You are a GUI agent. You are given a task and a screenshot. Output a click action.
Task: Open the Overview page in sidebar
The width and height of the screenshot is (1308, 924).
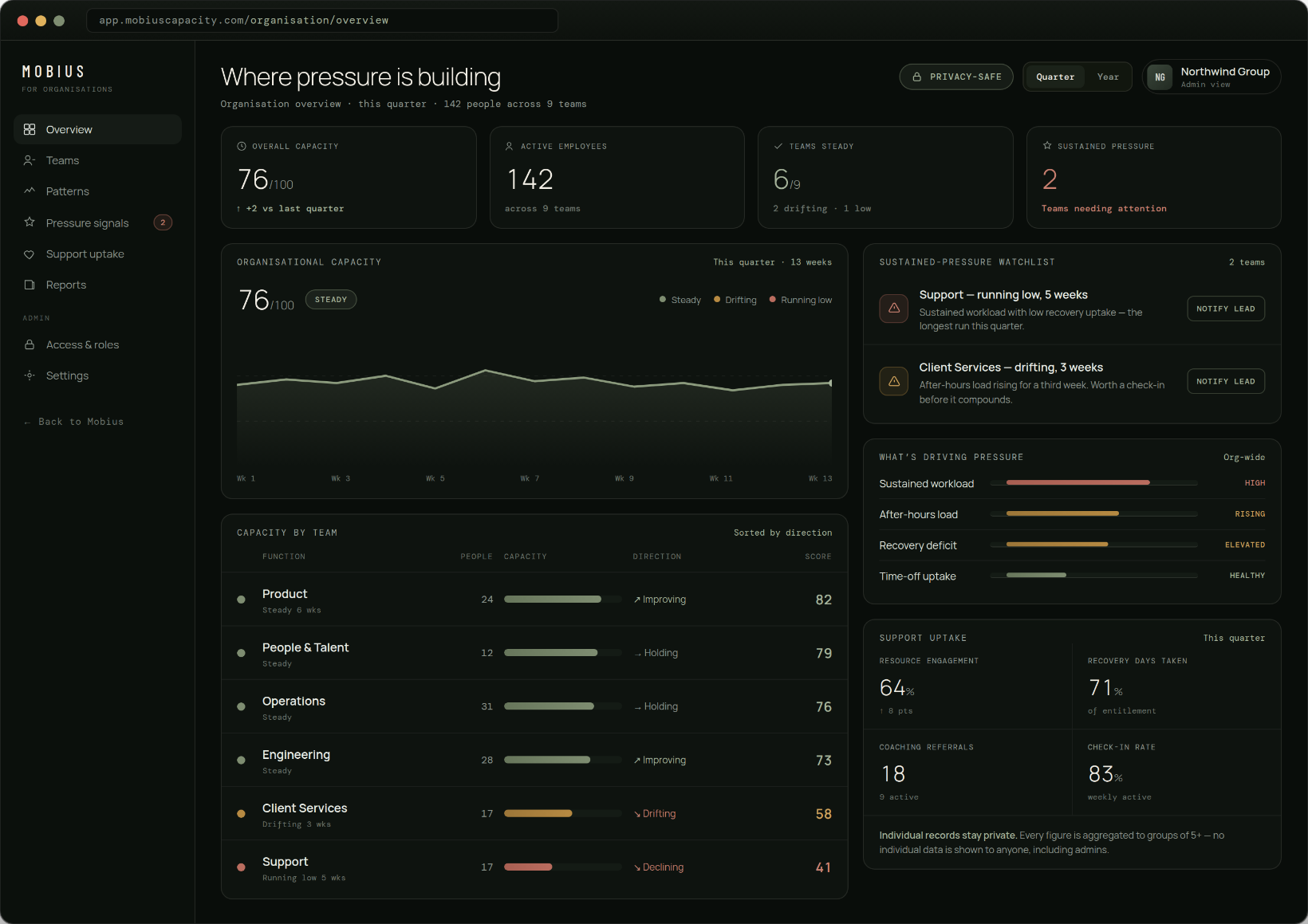(x=97, y=129)
